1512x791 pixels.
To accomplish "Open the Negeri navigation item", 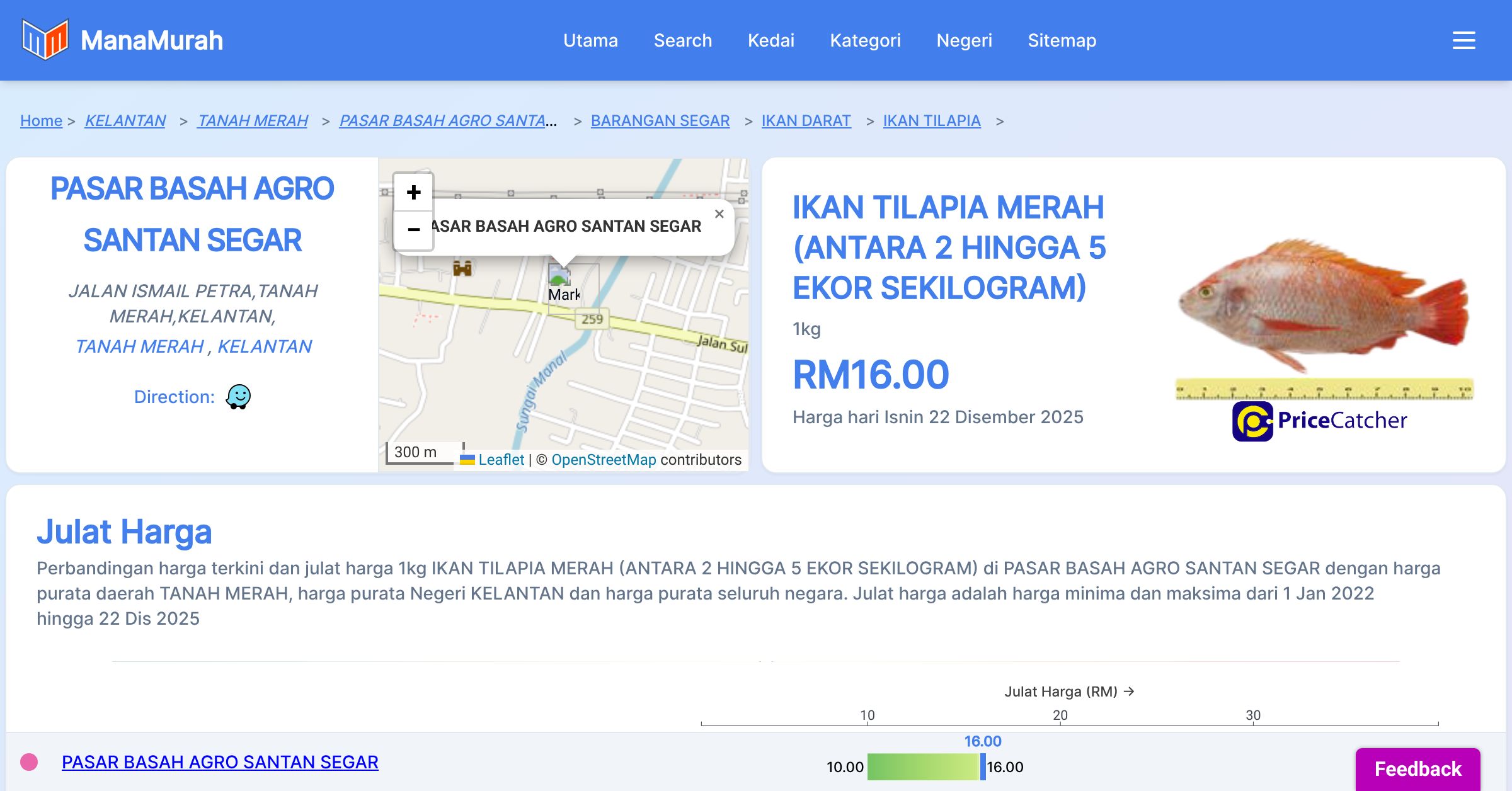I will (x=964, y=40).
